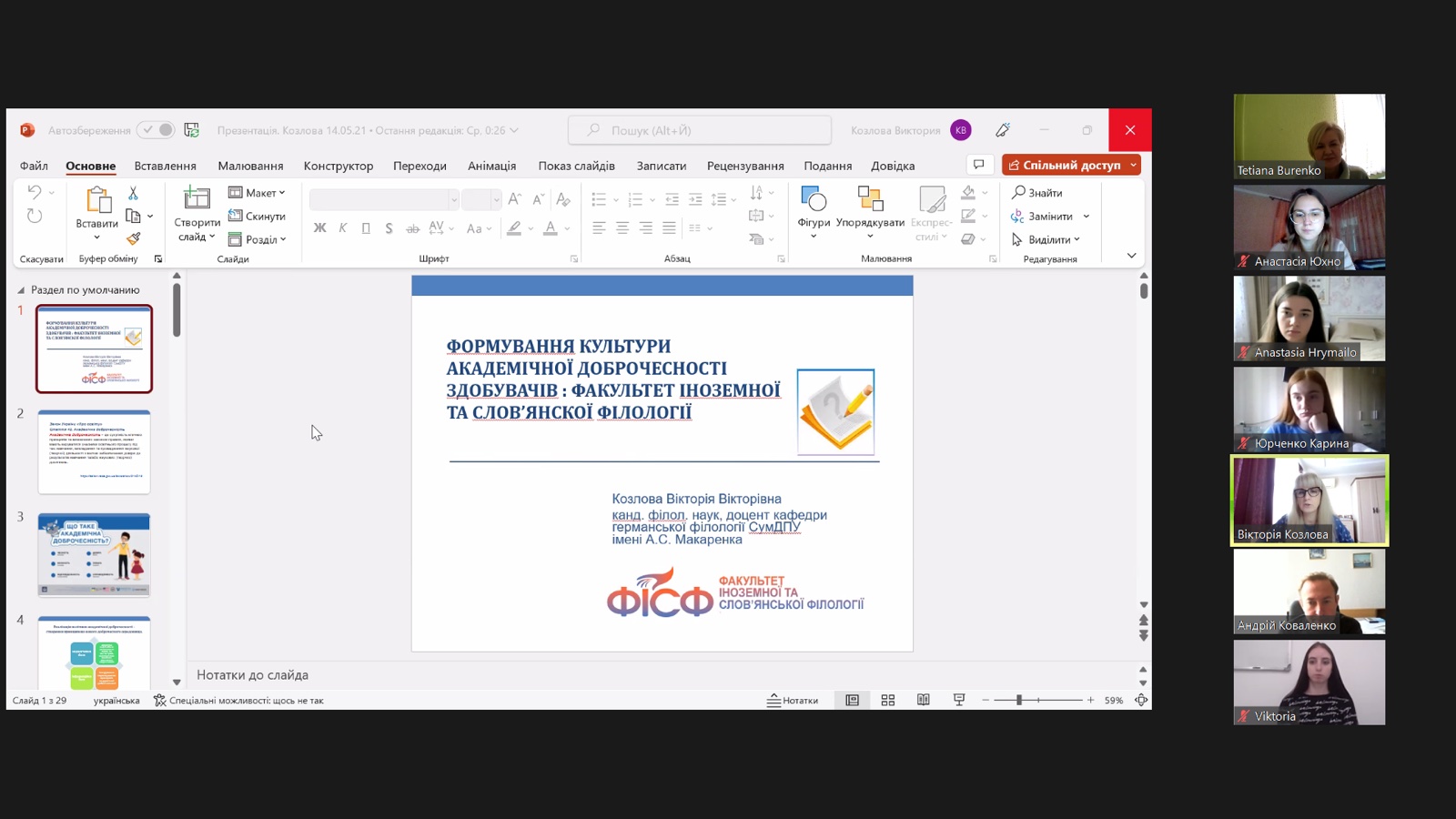Toggle Bold (Ж) formatting
Viewport: 1456px width, 819px height.
[x=319, y=228]
